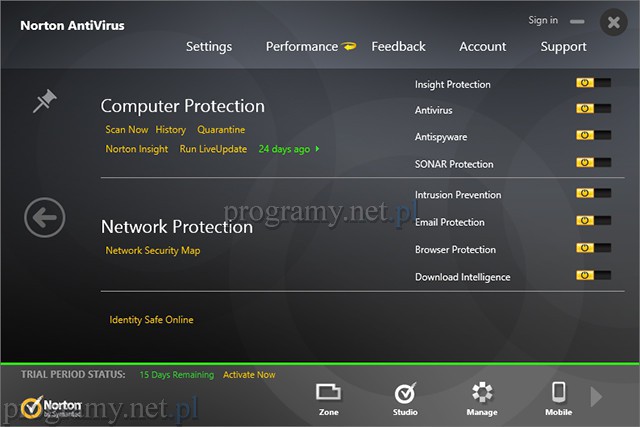
Task: Click the Scan Now link
Action: [127, 130]
